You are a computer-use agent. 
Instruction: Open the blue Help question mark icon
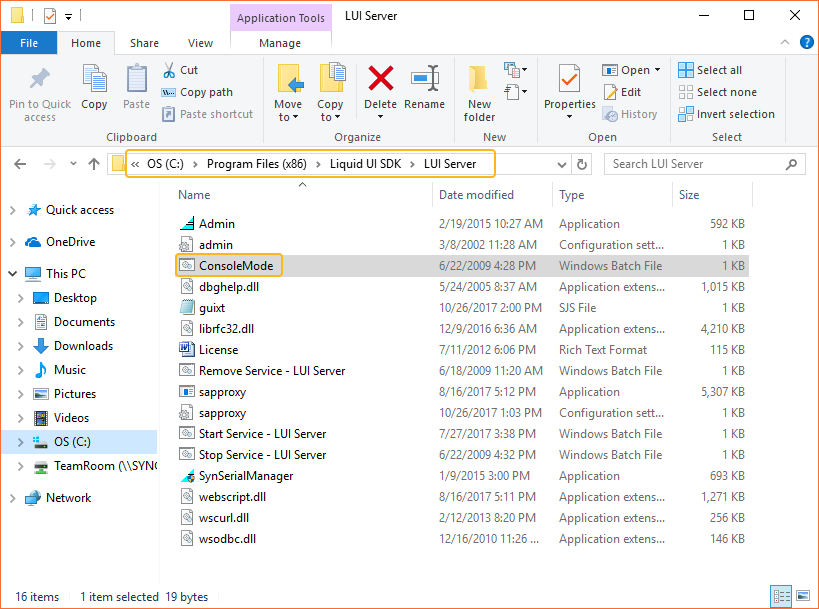tap(806, 42)
